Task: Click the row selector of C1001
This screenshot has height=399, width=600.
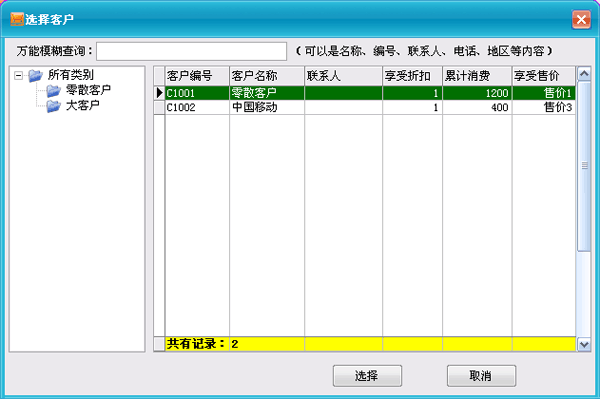Action: pos(159,93)
